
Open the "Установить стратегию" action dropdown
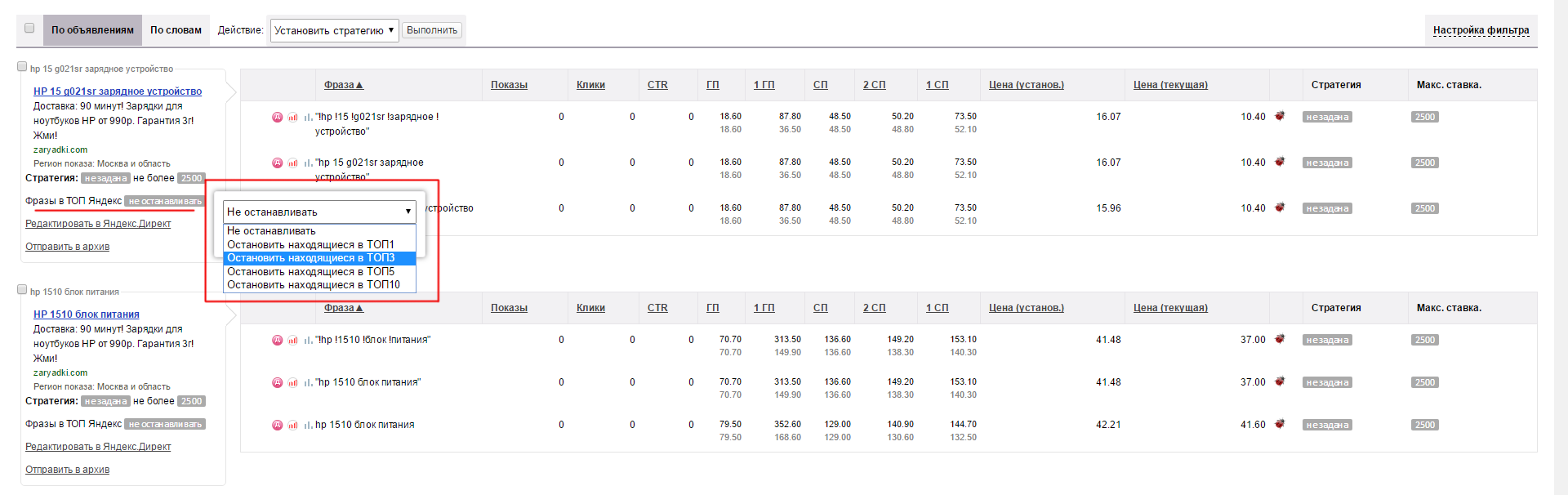click(334, 30)
